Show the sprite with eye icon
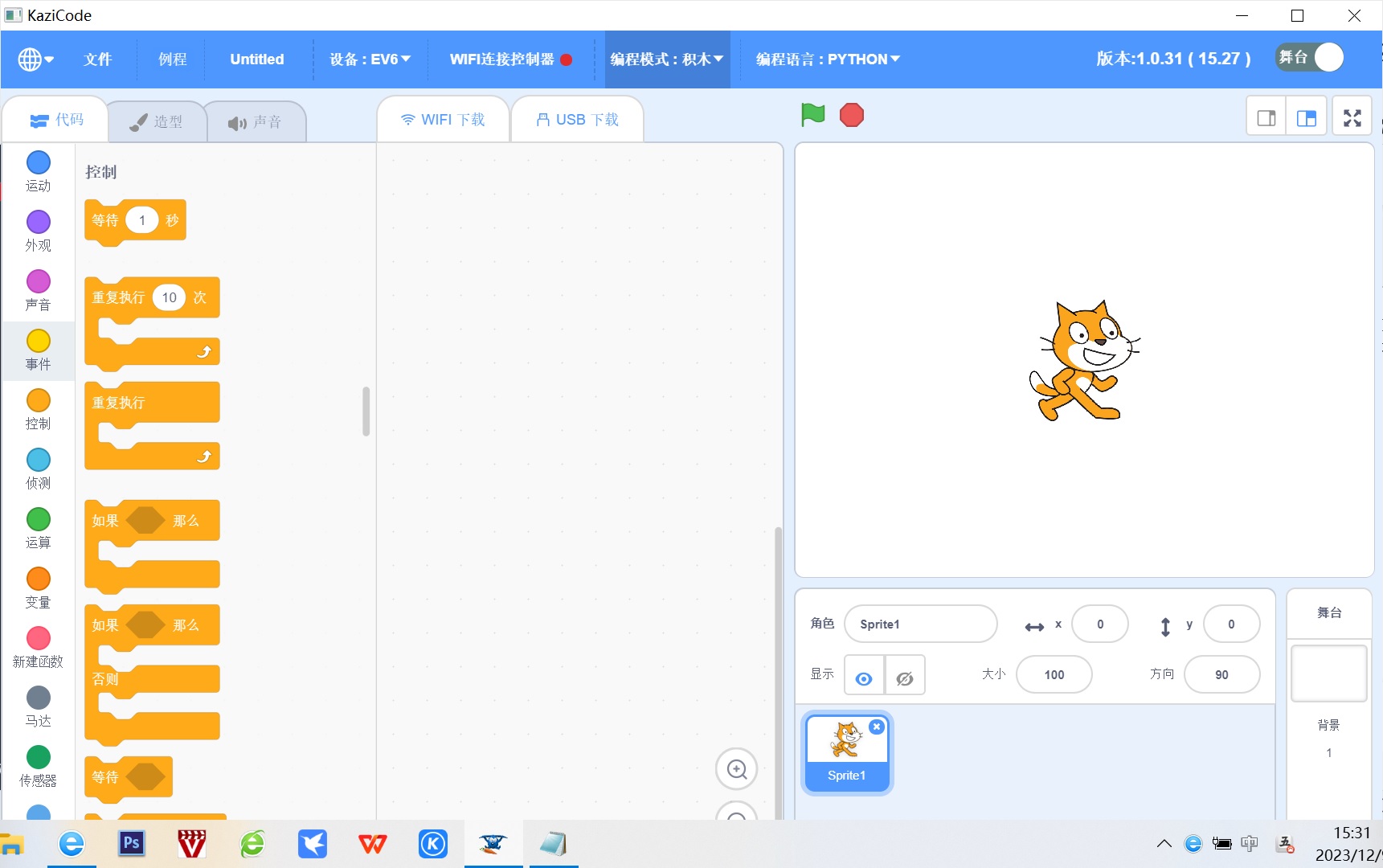 864,675
